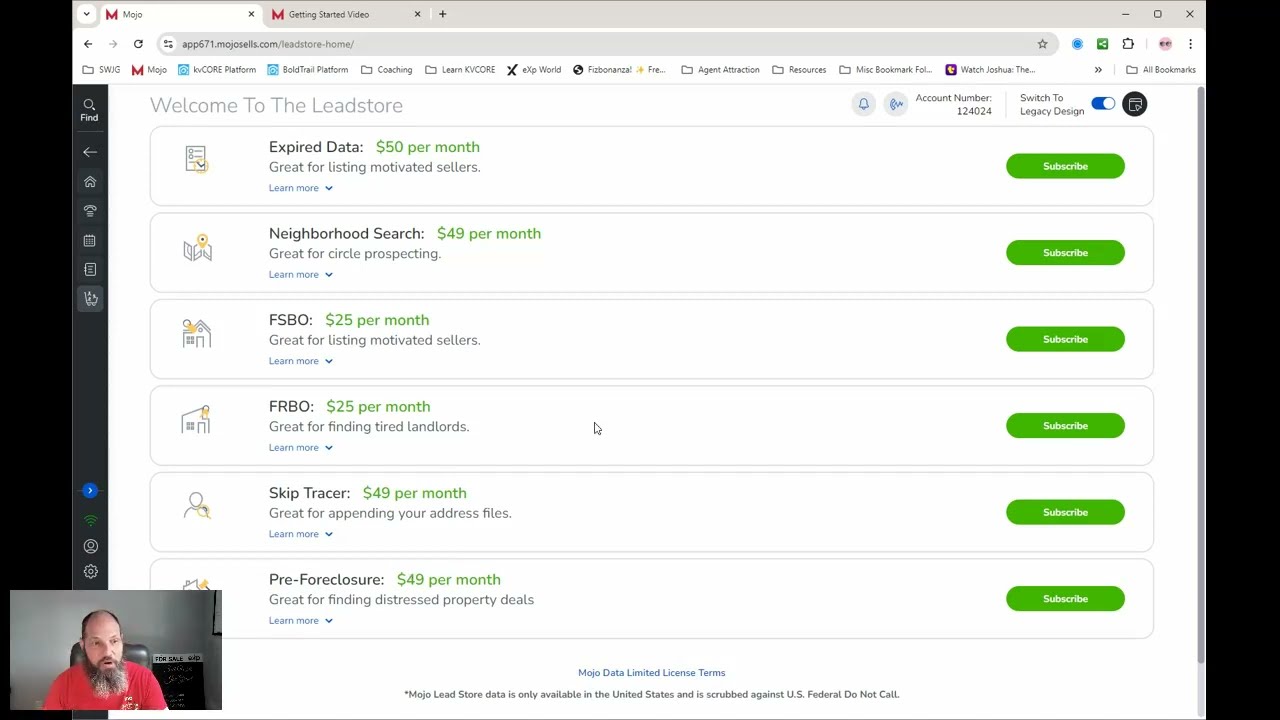Open the Chrome profile avatar

point(1165,44)
